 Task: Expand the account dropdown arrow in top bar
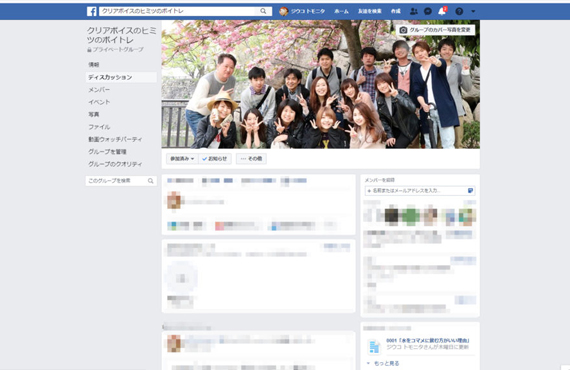[x=473, y=11]
